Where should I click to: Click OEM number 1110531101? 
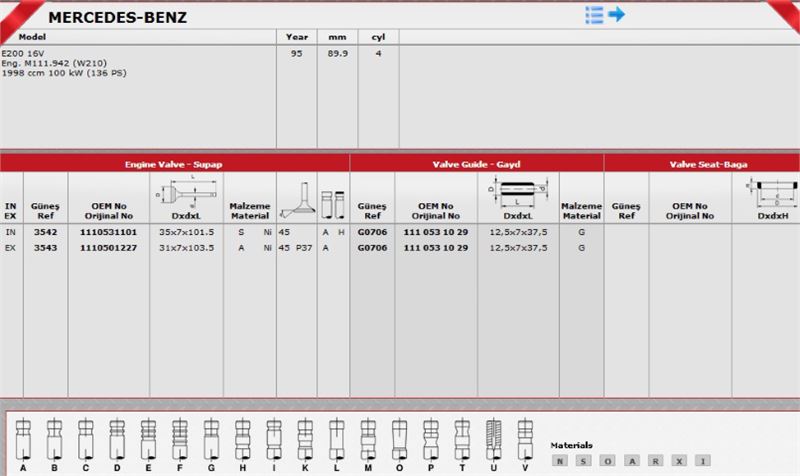(108, 232)
